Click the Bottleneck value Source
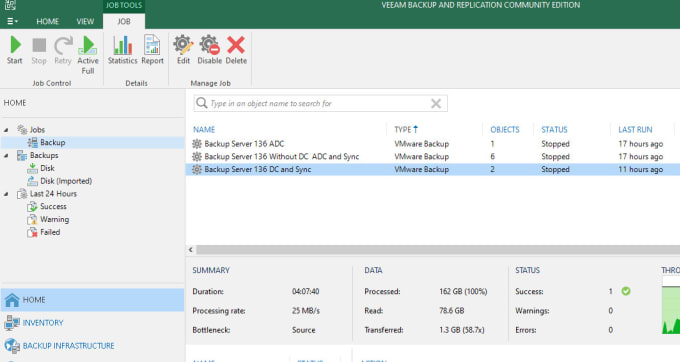 tap(304, 330)
